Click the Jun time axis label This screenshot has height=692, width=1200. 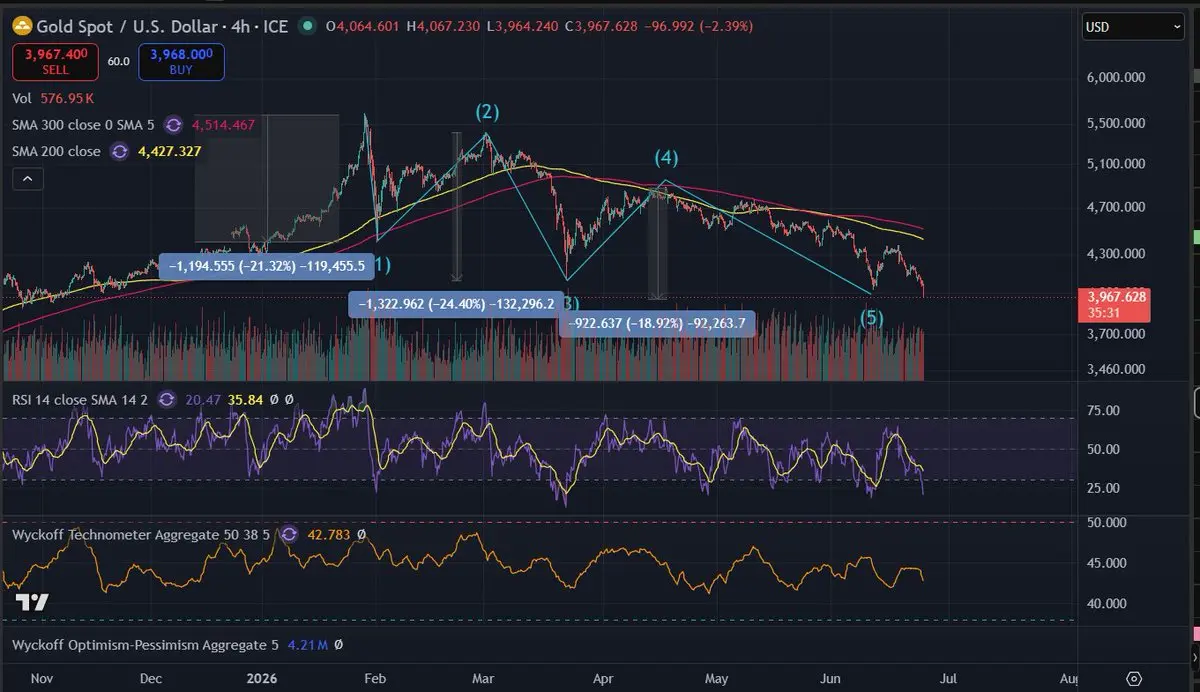click(831, 677)
